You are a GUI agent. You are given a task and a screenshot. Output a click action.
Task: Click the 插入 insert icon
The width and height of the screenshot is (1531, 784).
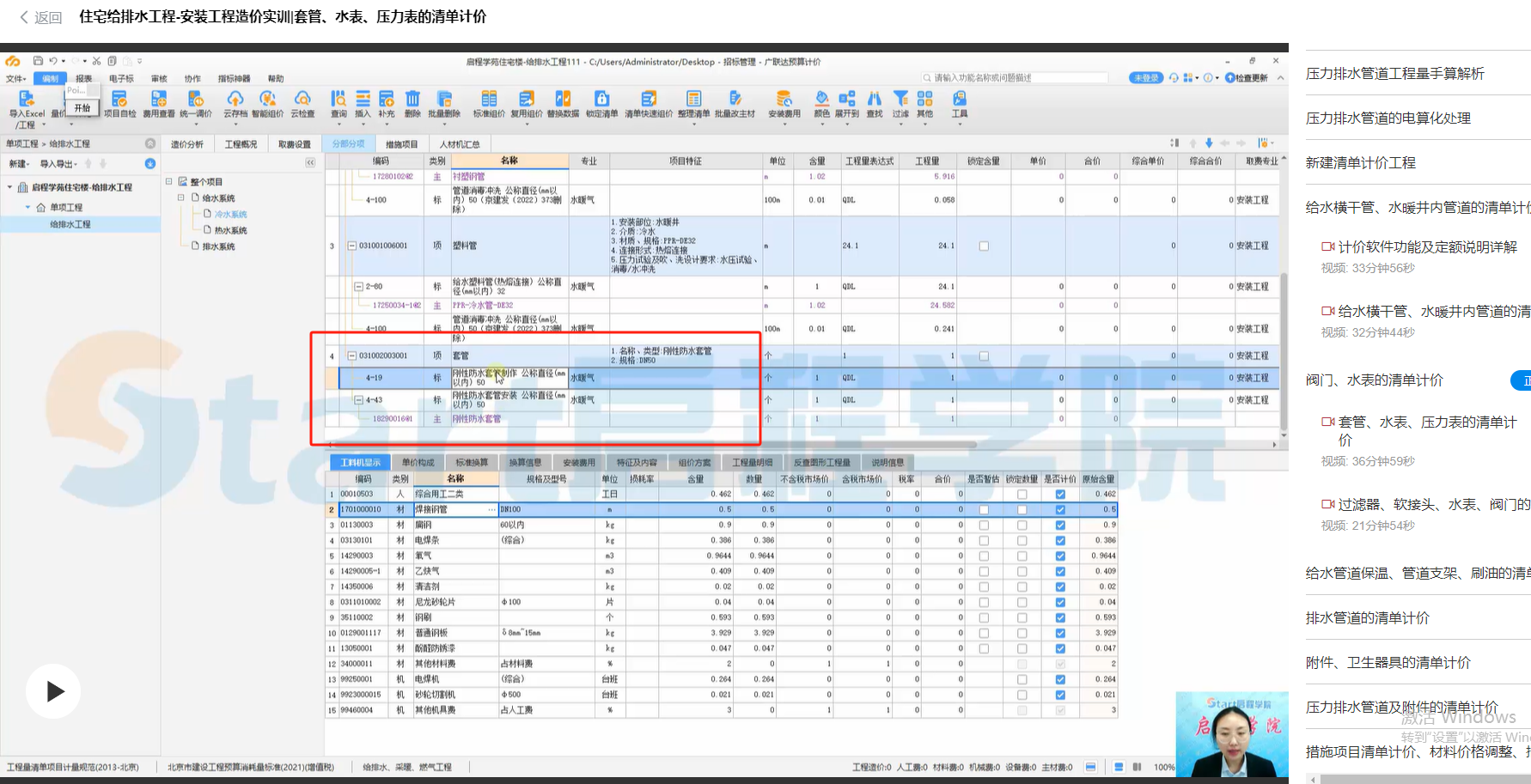click(363, 104)
